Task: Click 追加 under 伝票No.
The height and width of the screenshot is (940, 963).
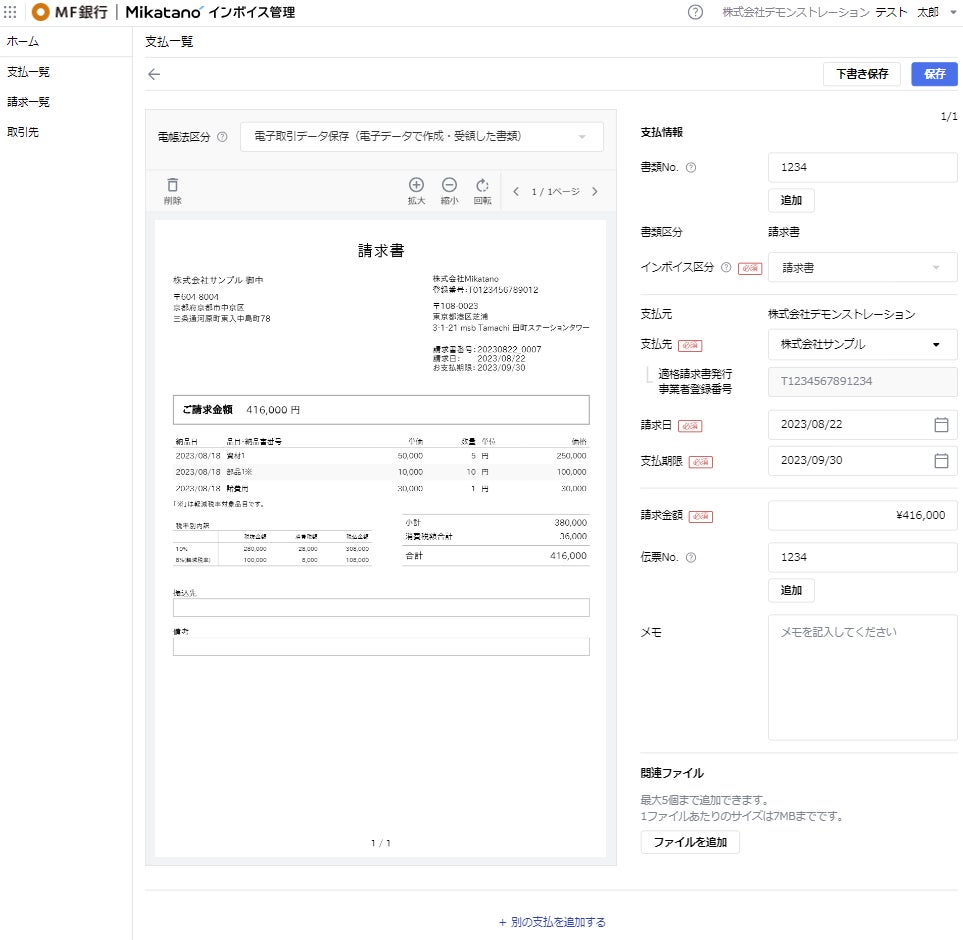Action: (x=791, y=590)
